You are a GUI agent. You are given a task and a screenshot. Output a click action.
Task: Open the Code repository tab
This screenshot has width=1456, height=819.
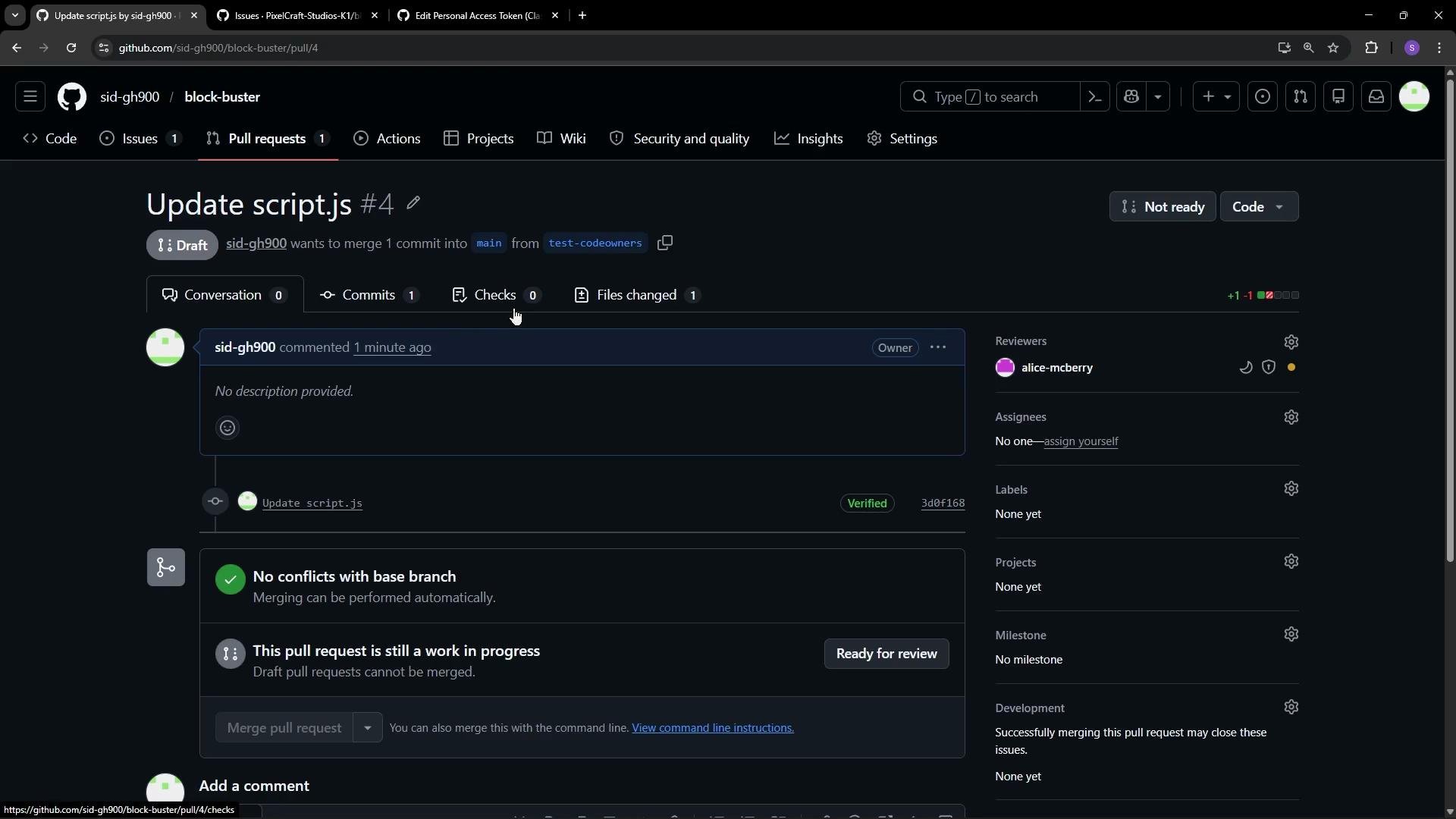pos(50,139)
